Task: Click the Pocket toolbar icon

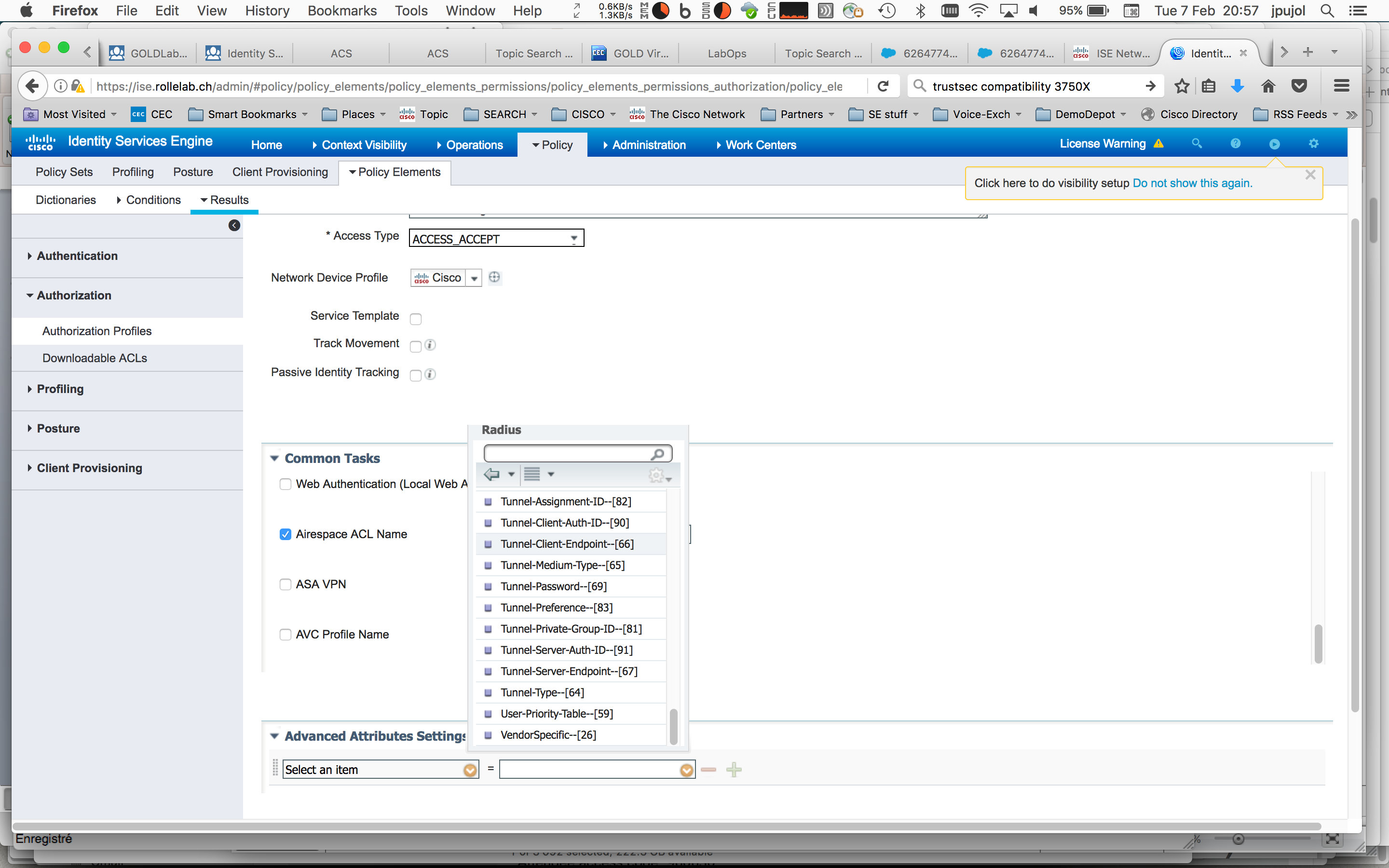Action: pos(1299,86)
